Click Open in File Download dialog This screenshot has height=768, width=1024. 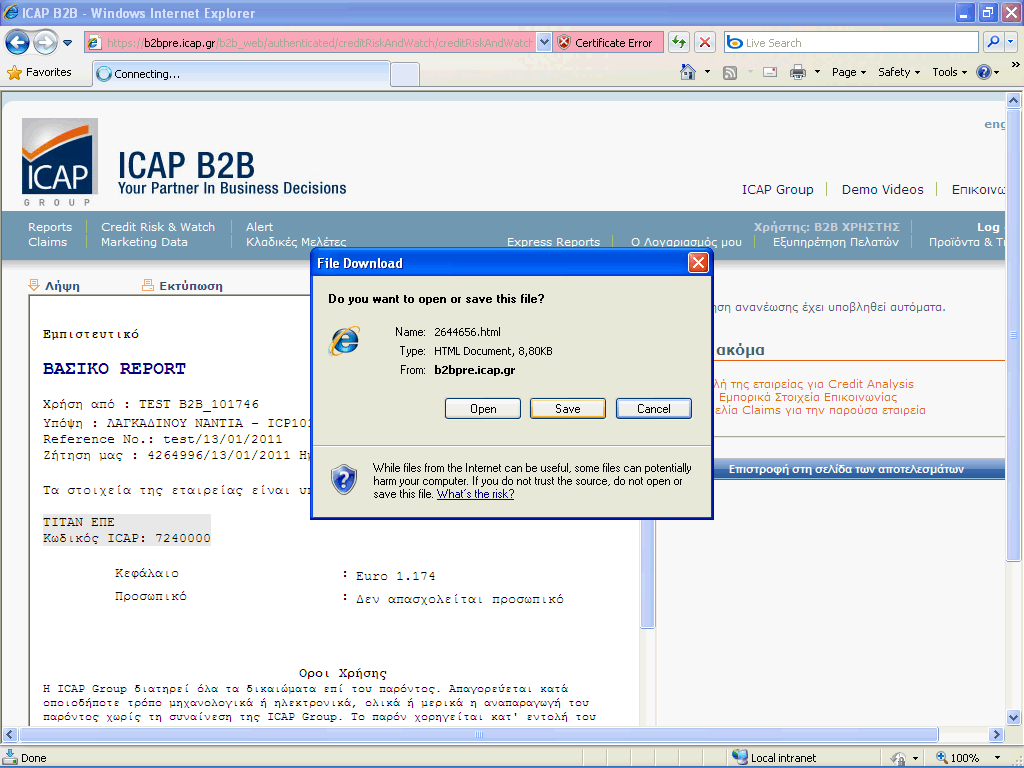click(483, 409)
